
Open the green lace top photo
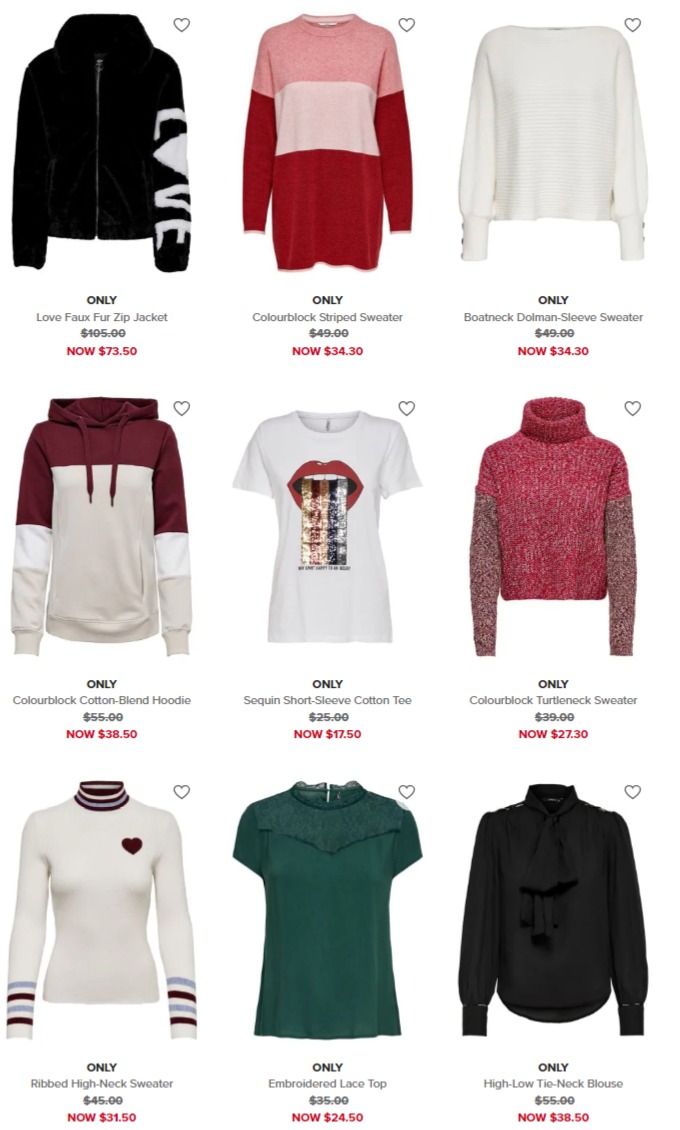[x=328, y=909]
